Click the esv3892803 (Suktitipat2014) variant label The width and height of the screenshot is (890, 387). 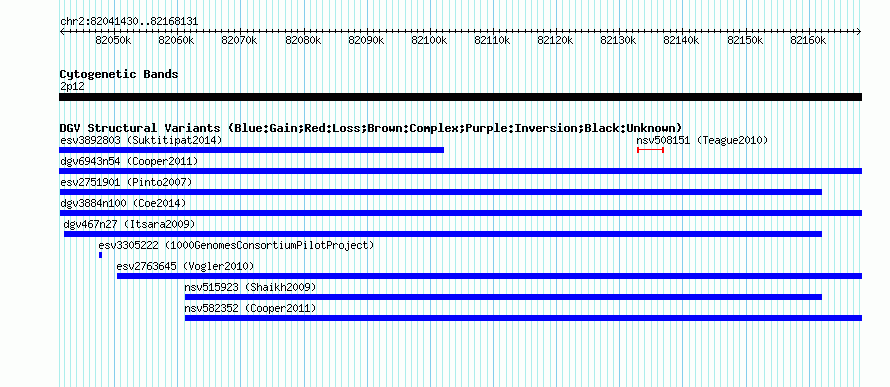[141, 140]
